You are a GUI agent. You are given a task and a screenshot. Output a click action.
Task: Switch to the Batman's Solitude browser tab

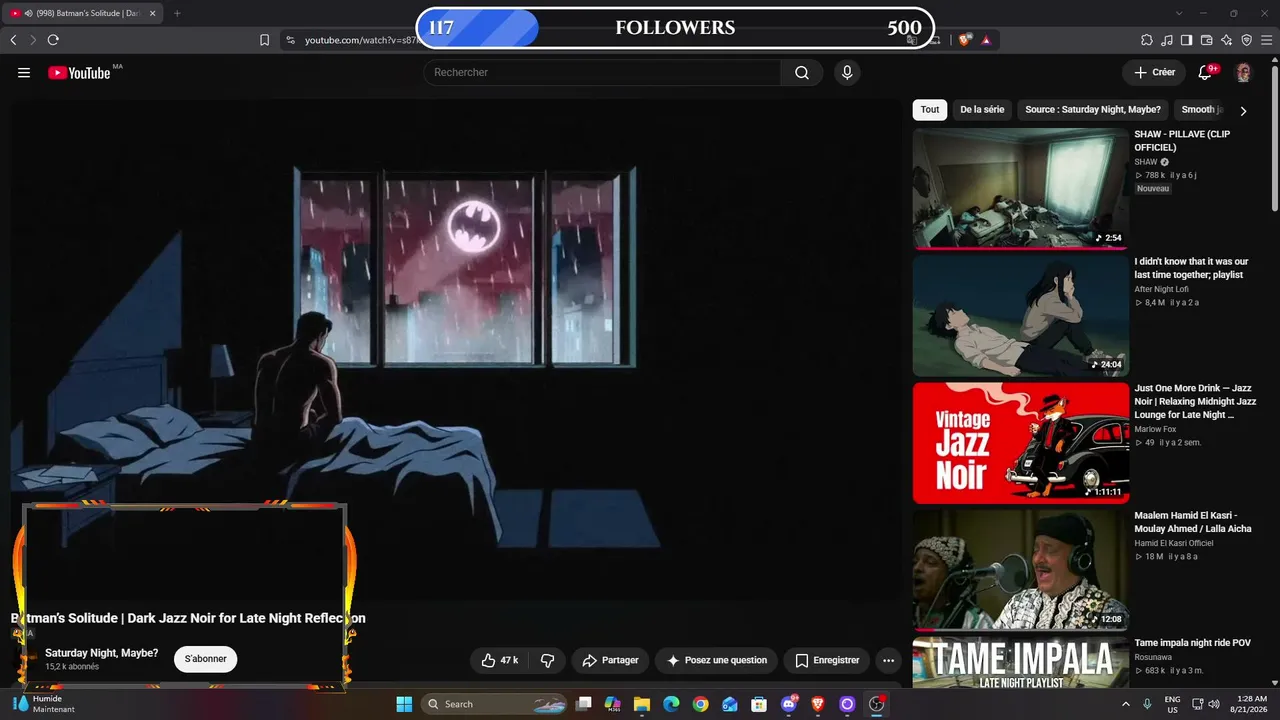[83, 13]
